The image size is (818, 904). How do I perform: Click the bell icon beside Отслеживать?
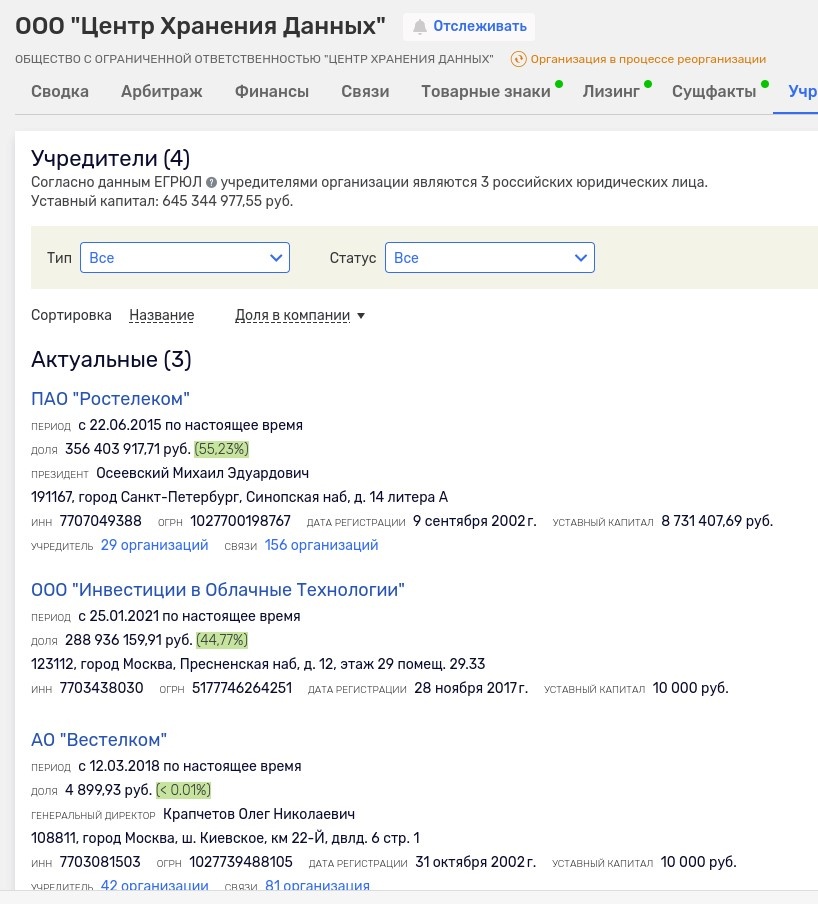pyautogui.click(x=420, y=27)
